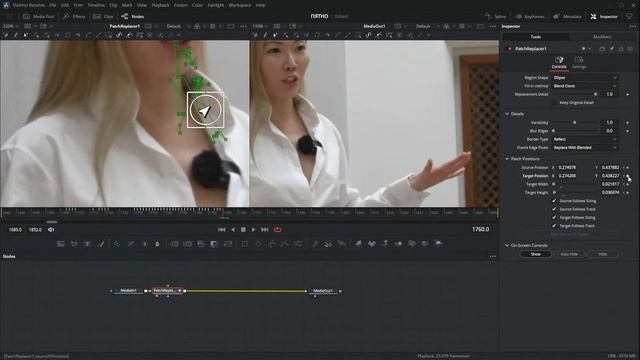Open the Keyframes panel
This screenshot has height=360, width=640.
530,17
